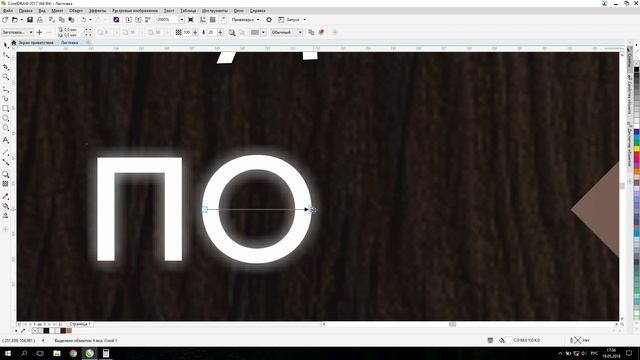Click the Export icon in toolbar
The width and height of the screenshot is (640, 360).
pyautogui.click(x=138, y=20)
